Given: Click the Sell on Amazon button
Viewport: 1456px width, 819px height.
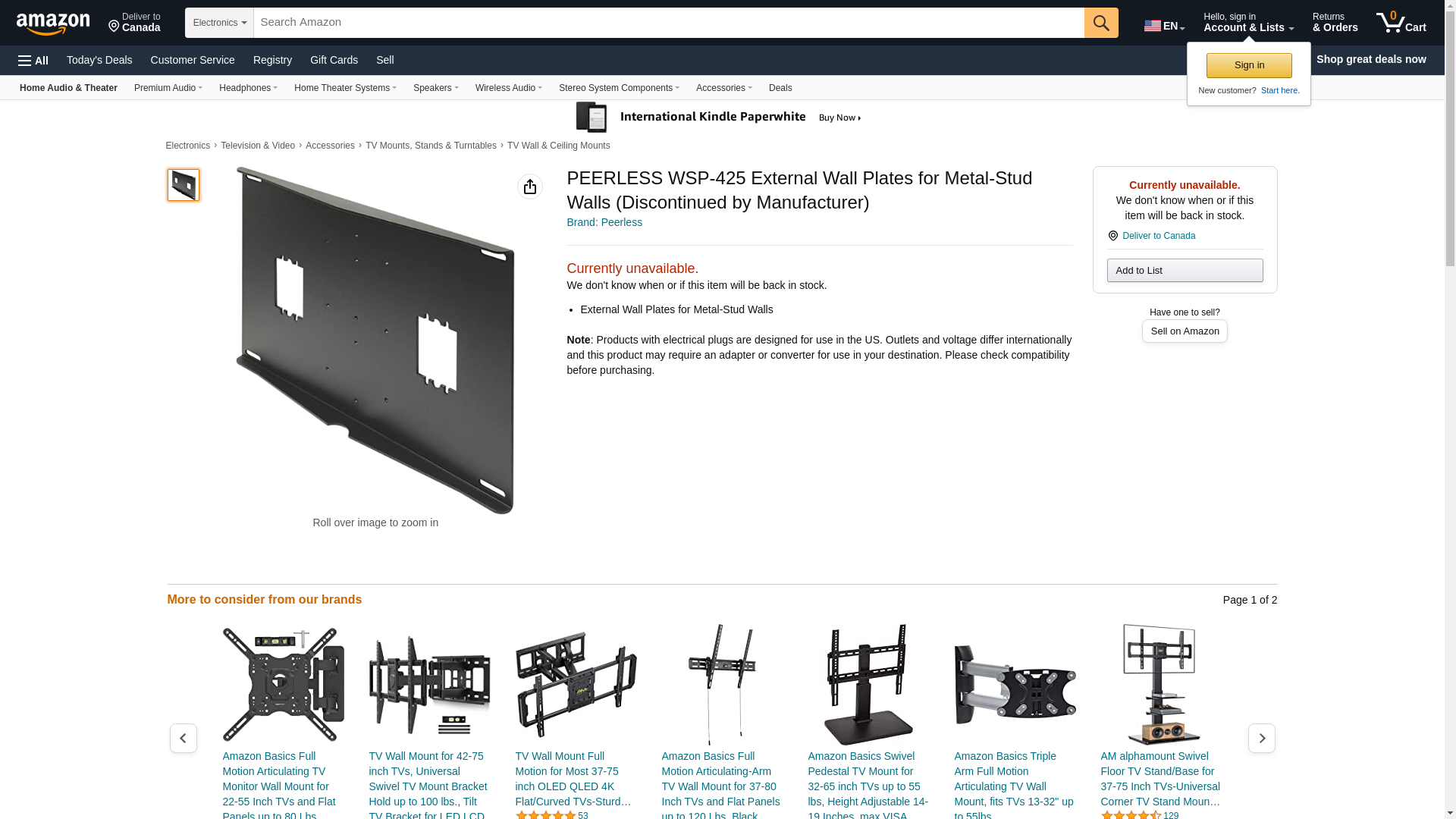Looking at the screenshot, I should click(x=1185, y=331).
